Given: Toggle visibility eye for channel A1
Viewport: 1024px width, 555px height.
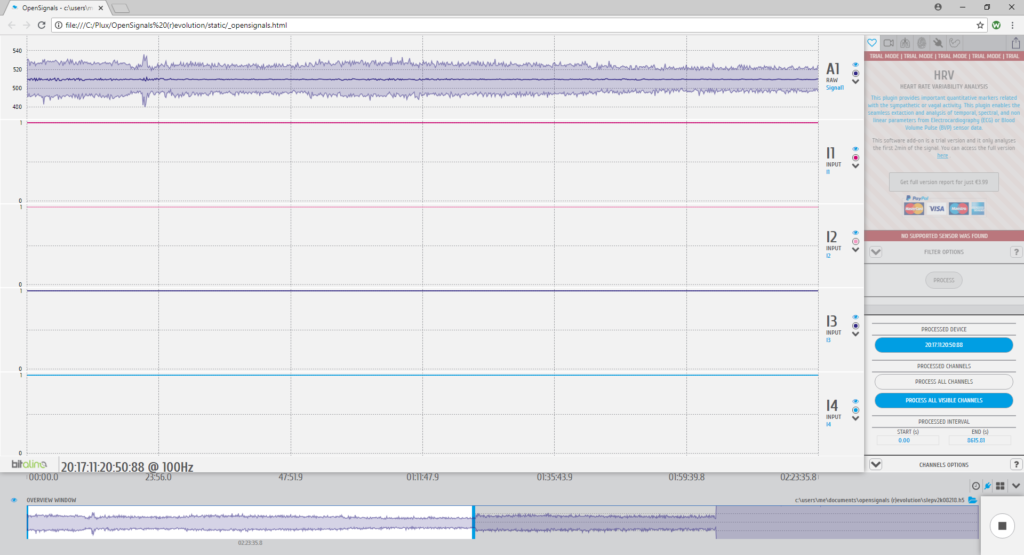Looking at the screenshot, I should (855, 65).
